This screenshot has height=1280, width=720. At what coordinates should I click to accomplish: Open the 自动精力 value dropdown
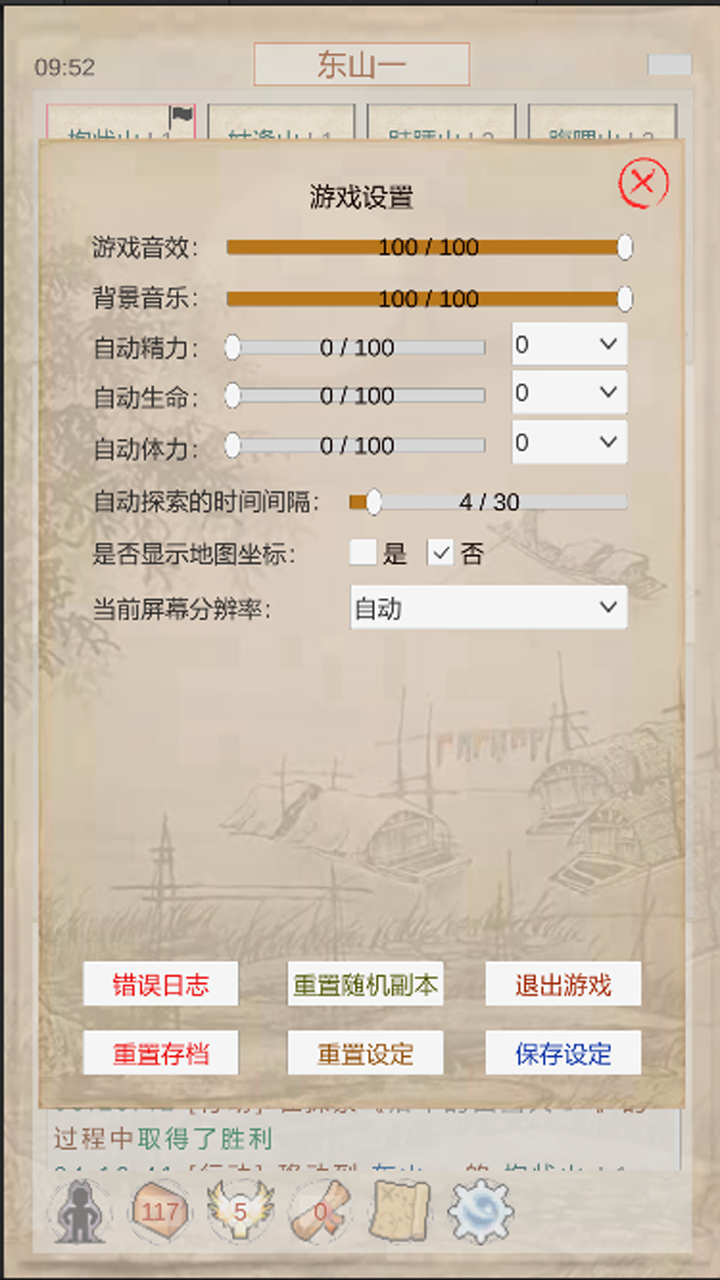568,343
